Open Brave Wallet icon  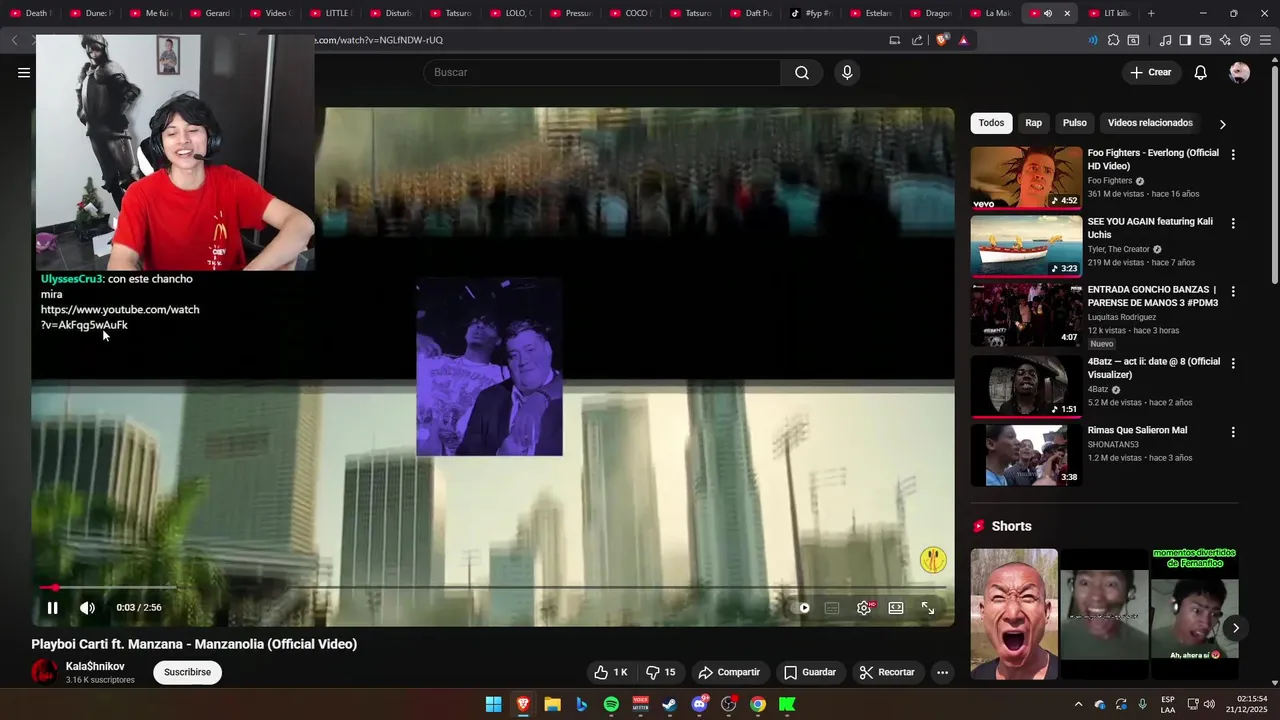coord(1205,40)
